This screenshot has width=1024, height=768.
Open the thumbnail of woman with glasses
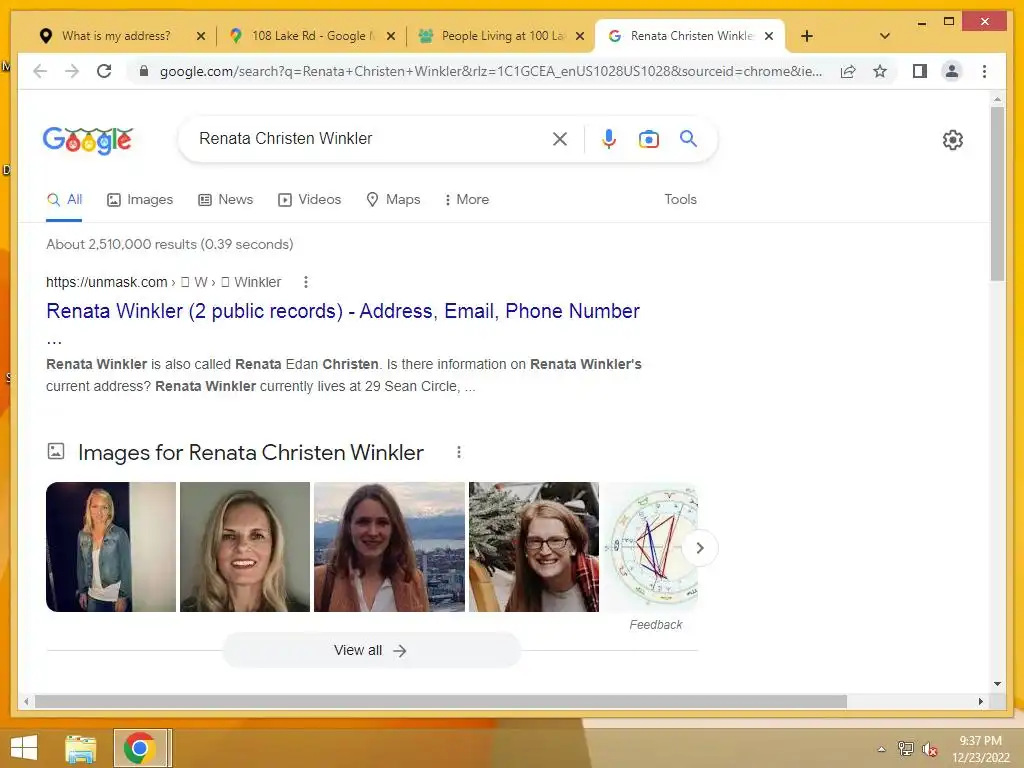(534, 547)
